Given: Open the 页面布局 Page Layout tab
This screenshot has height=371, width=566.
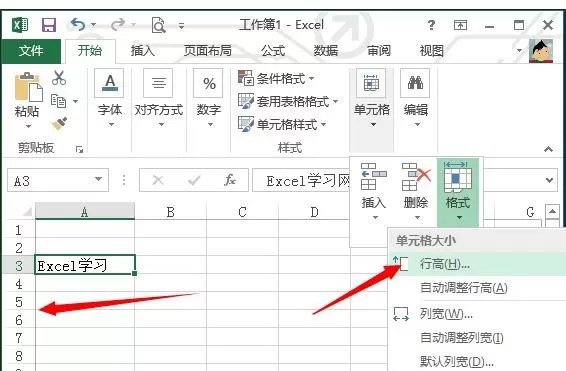Looking at the screenshot, I should [208, 51].
